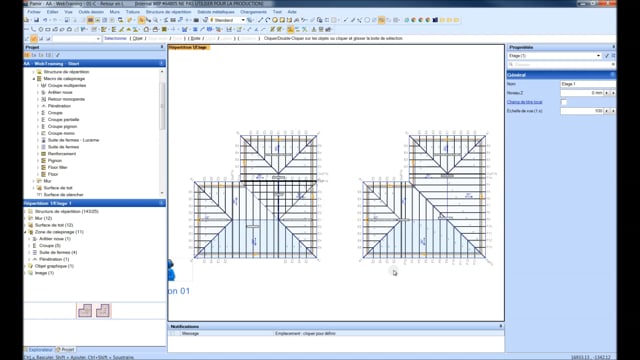Switch to the Projet bottom tab

65,350
